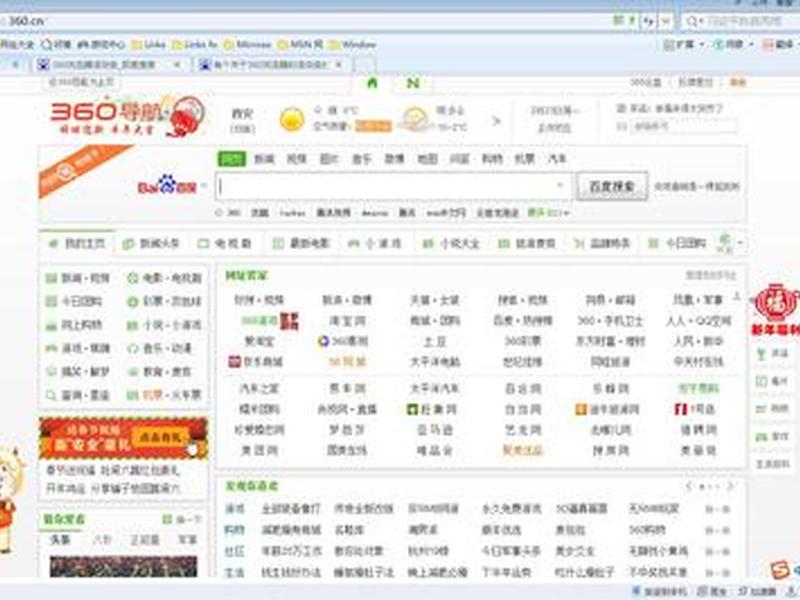Go to next page in bottom links section
This screenshot has height=600, width=800.
click(x=730, y=486)
